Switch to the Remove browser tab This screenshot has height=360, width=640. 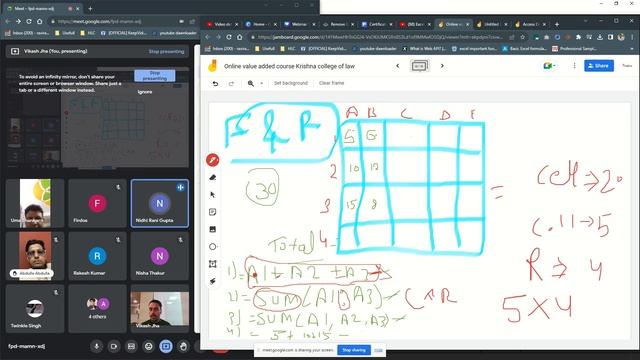(338, 24)
